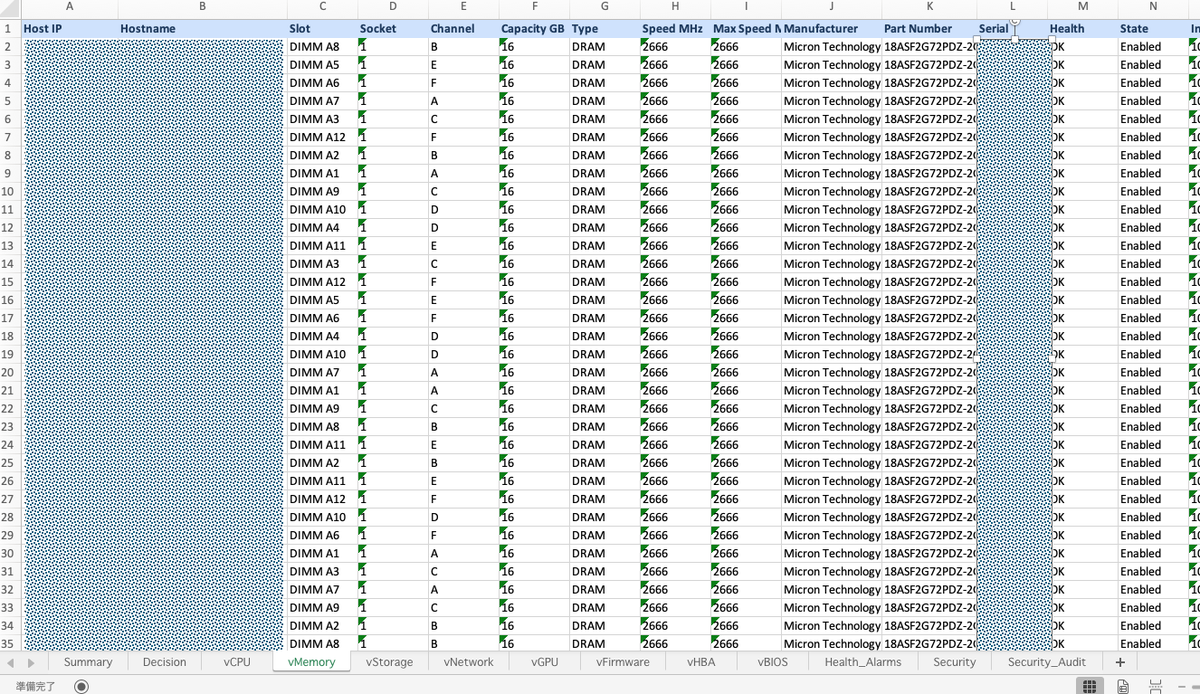The width and height of the screenshot is (1200, 694).
Task: Open the Security_Audit sheet tab
Action: tap(1046, 662)
